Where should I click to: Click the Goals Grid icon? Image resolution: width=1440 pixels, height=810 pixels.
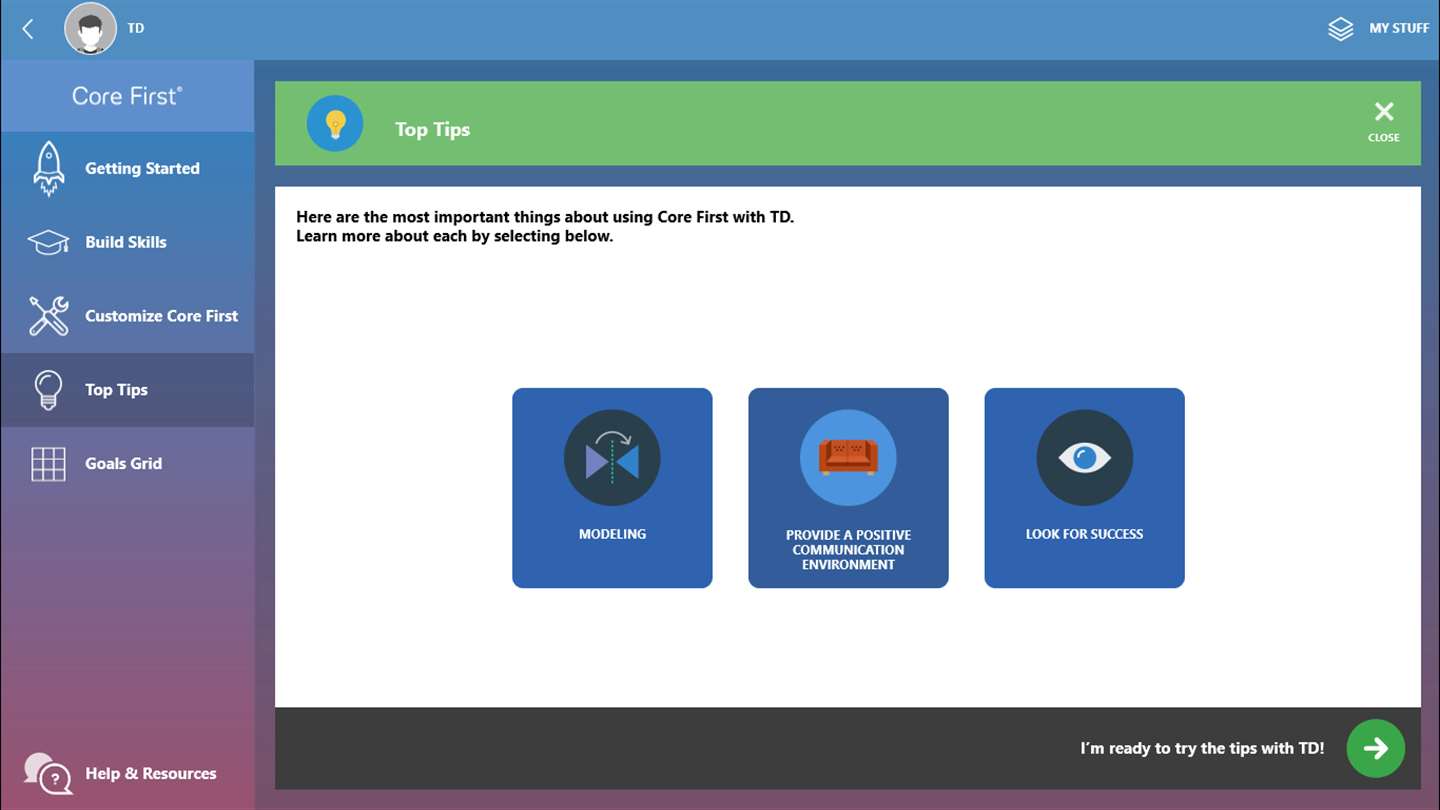pos(48,464)
